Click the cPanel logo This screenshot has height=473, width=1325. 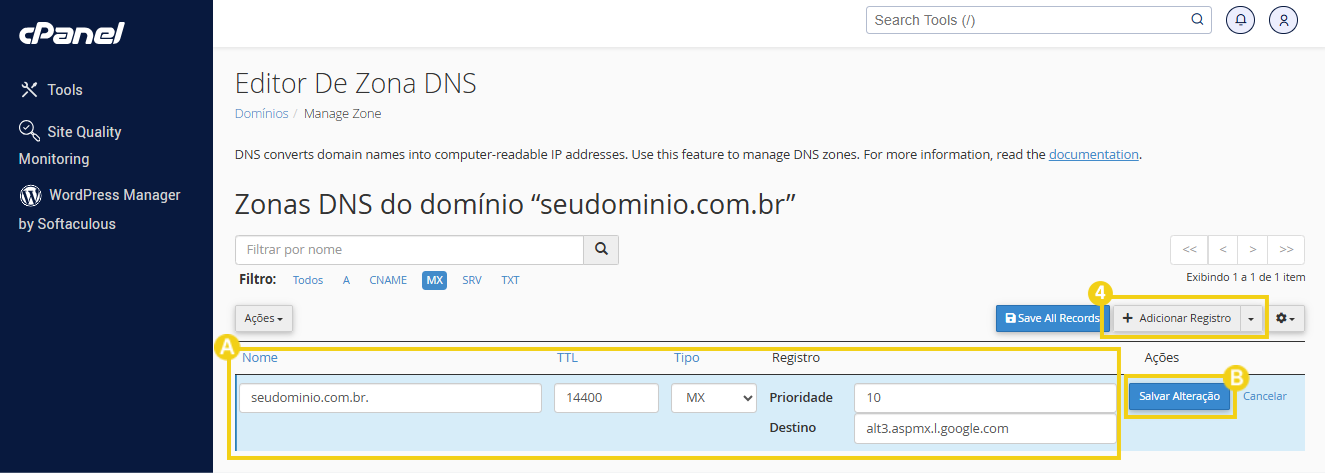[71, 33]
